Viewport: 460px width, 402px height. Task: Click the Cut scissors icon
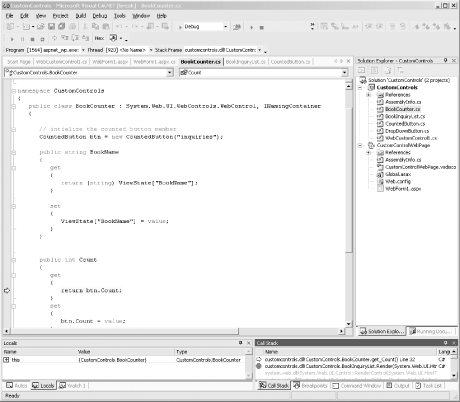85,26
